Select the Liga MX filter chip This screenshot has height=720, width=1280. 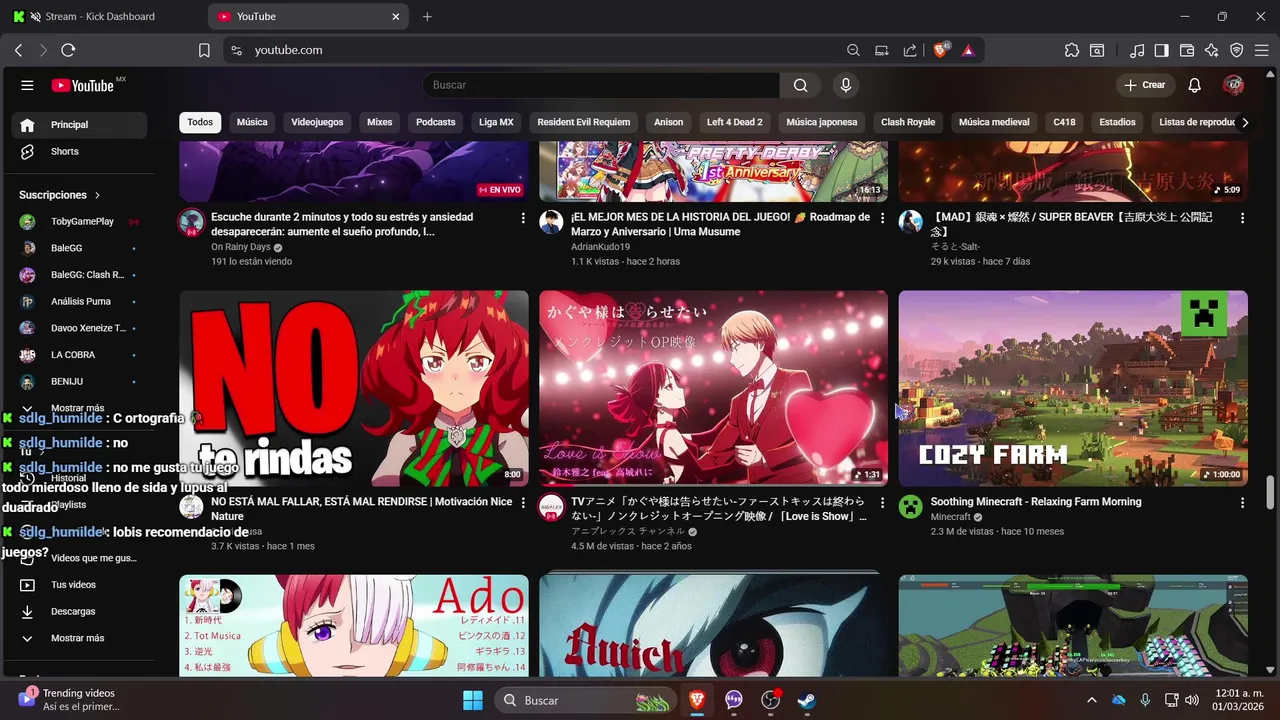(x=496, y=122)
